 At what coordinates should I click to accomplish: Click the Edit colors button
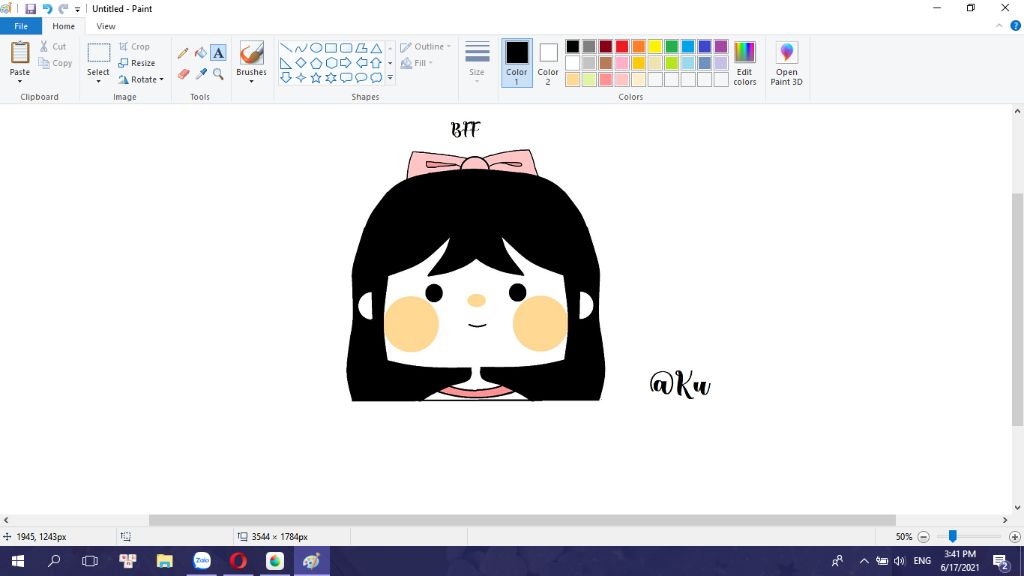(x=744, y=63)
